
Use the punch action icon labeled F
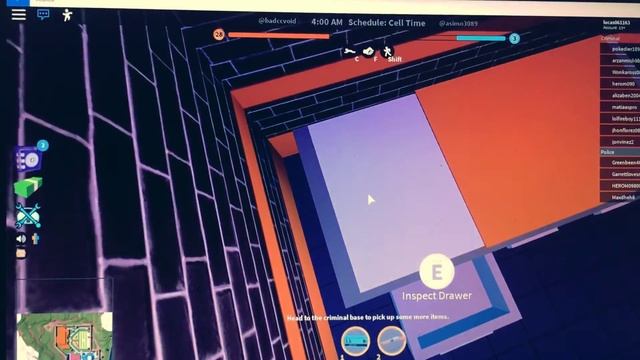(x=369, y=51)
